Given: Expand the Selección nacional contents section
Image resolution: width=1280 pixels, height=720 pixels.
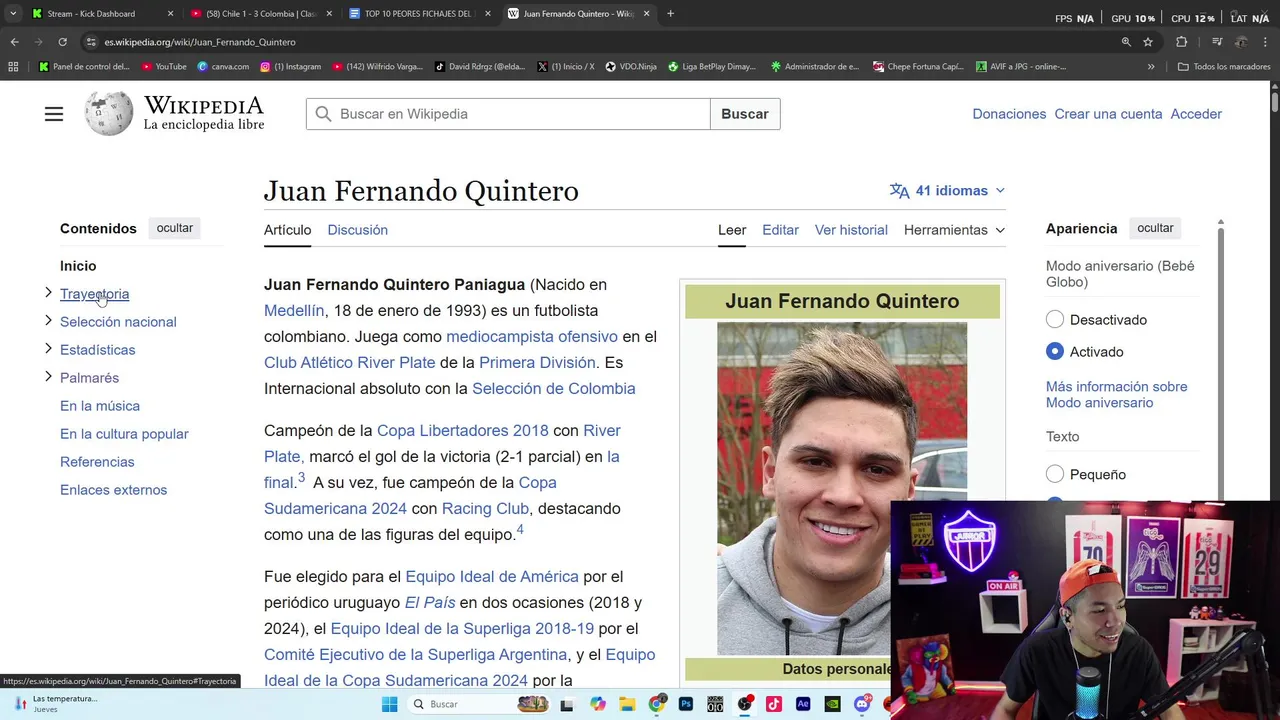Looking at the screenshot, I should coord(48,321).
